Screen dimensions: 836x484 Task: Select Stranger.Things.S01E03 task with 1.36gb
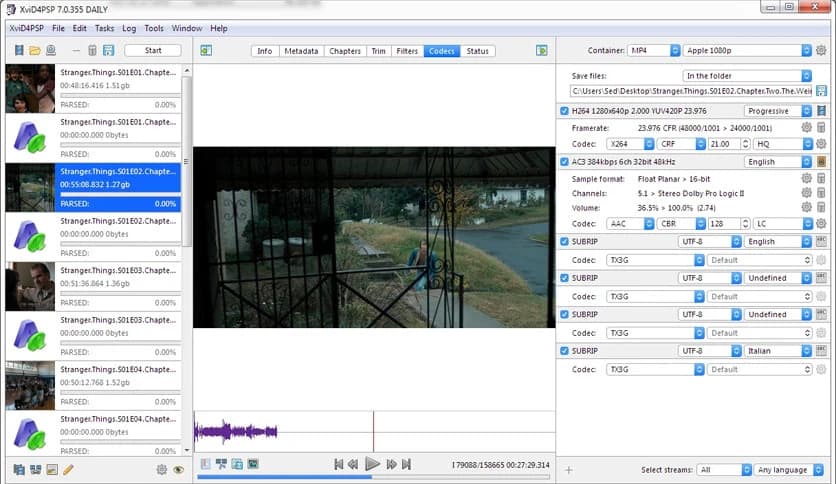point(94,286)
